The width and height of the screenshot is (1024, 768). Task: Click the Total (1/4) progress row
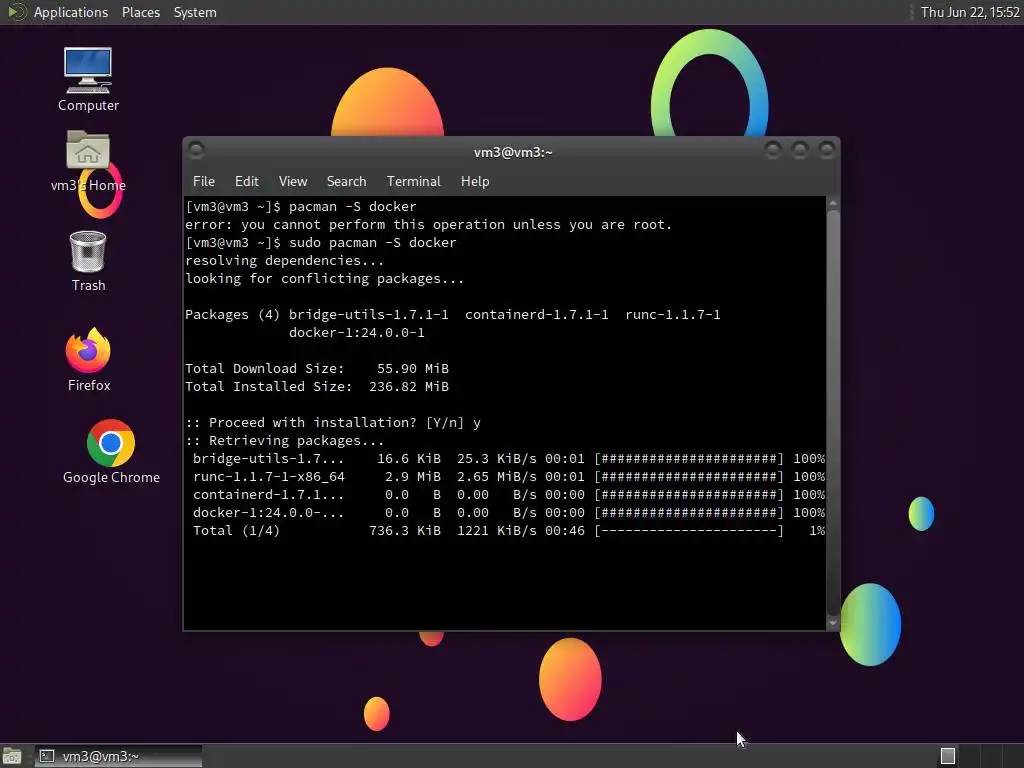(509, 531)
